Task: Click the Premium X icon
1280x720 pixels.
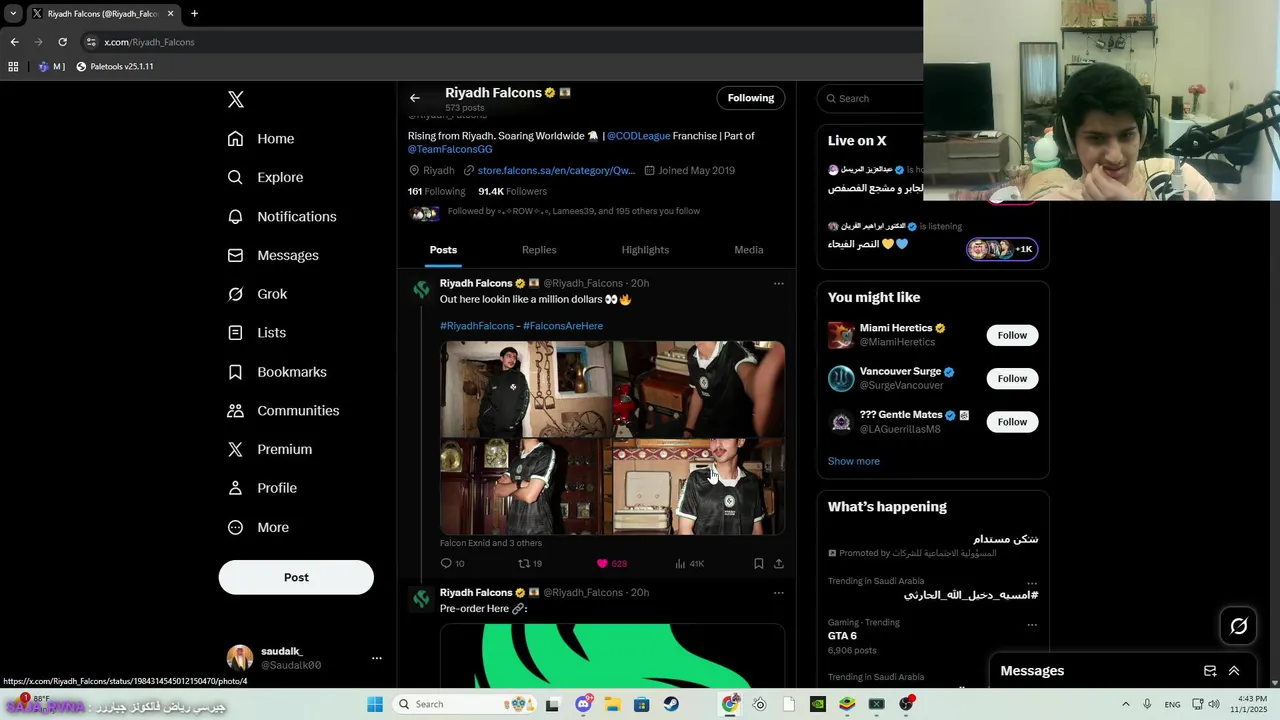Action: pos(235,450)
